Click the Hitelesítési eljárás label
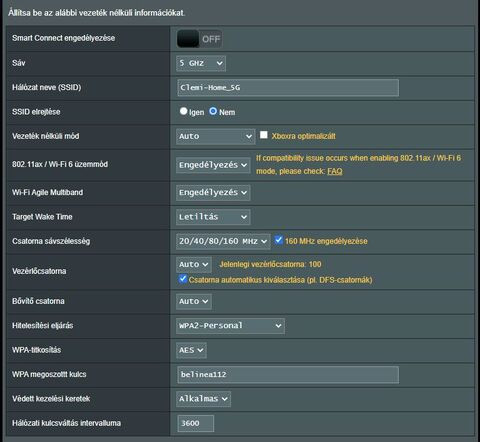 point(43,325)
